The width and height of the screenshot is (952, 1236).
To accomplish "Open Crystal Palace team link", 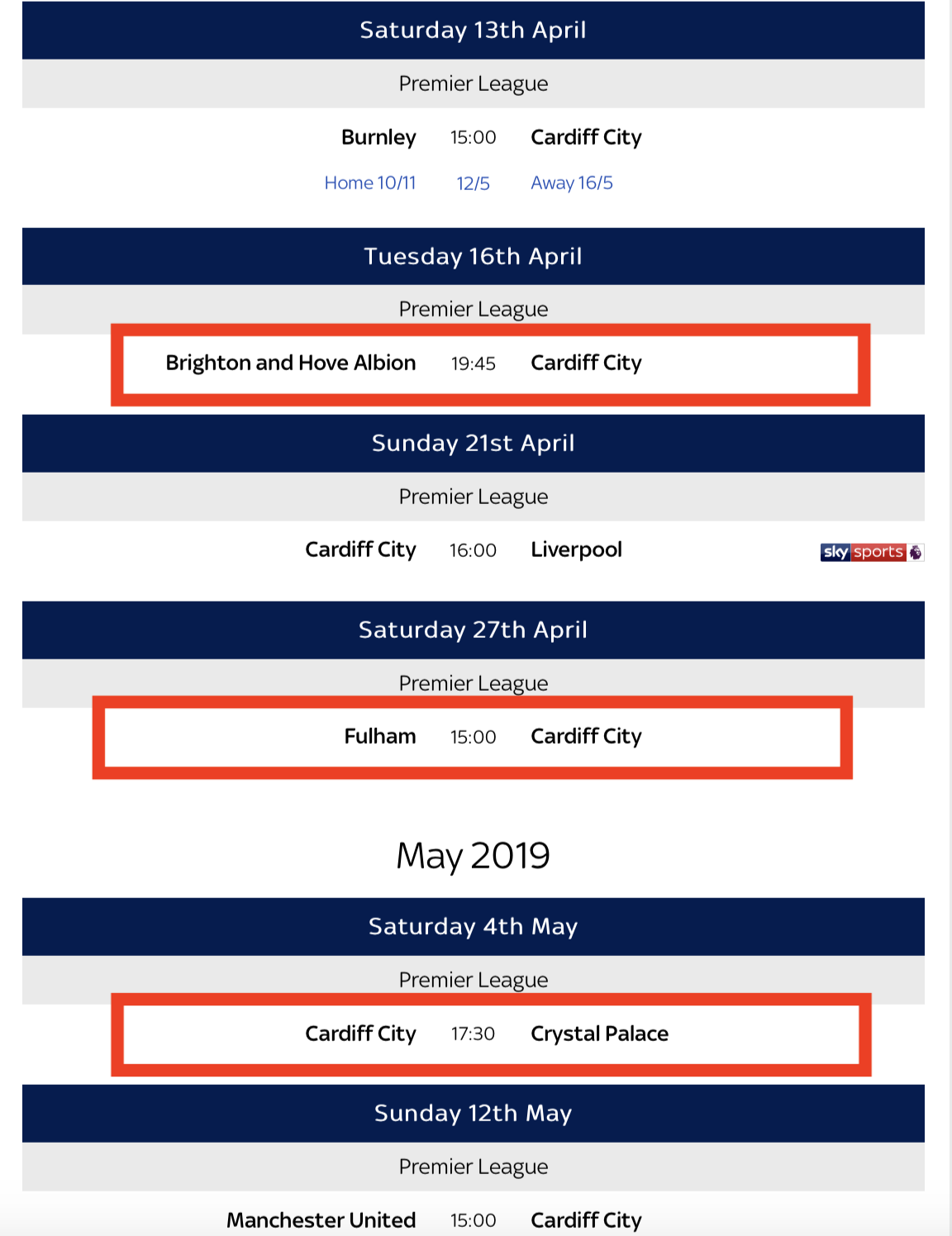I will click(x=600, y=1034).
